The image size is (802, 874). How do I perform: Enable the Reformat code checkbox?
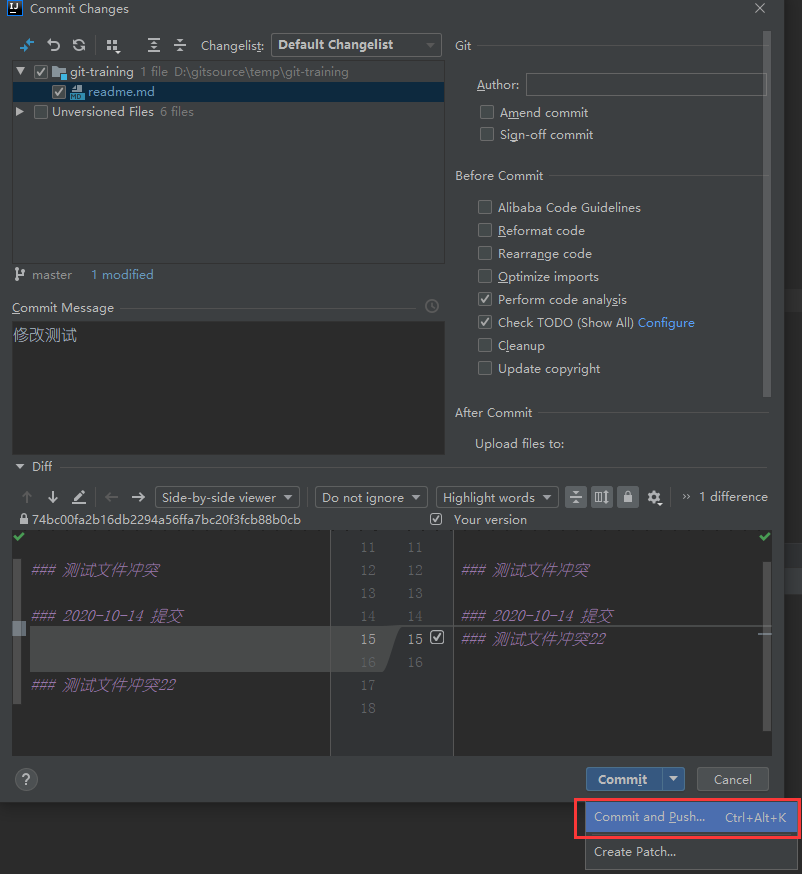[485, 230]
